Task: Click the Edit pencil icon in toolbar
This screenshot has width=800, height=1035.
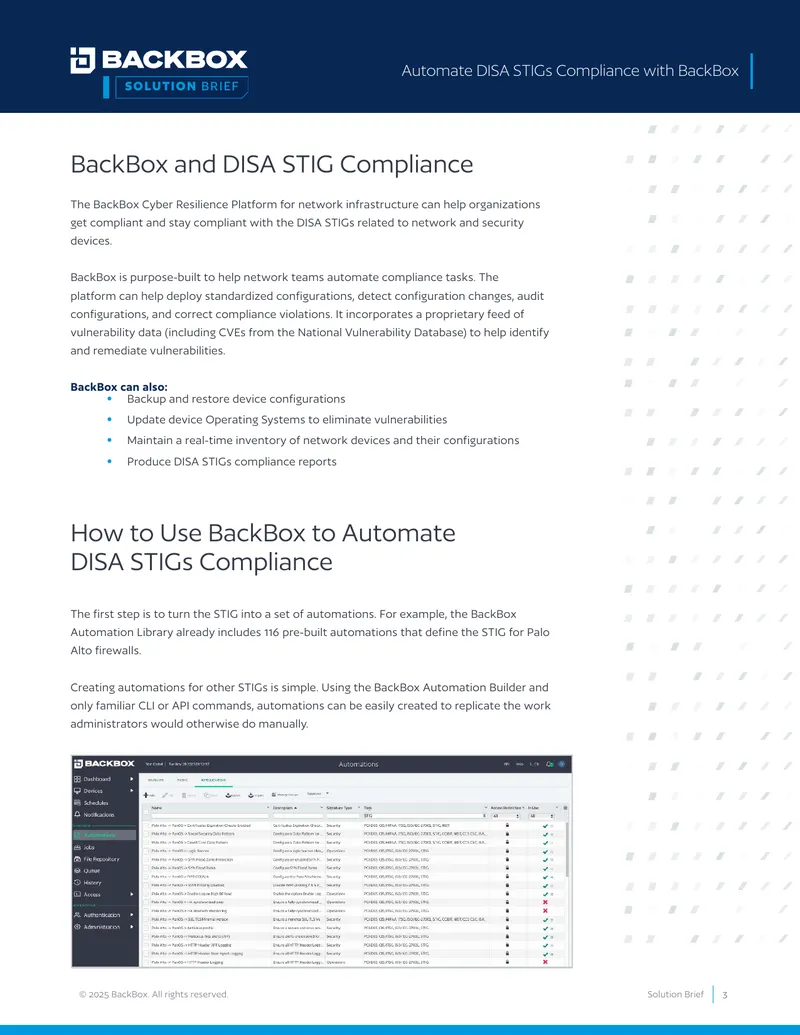Action: 165,795
